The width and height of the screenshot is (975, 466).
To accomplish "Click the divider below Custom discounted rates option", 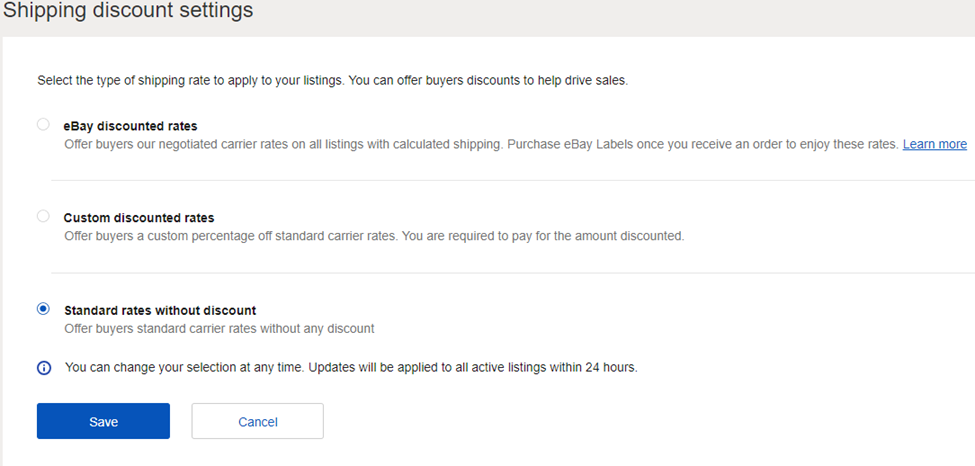I will tap(513, 273).
